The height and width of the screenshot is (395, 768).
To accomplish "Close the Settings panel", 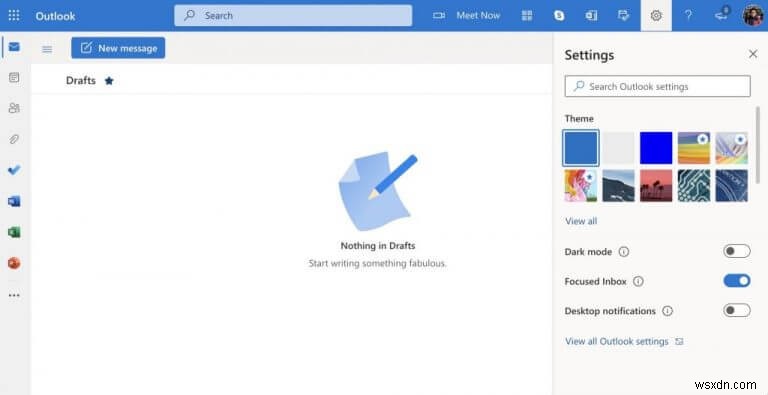I will tap(753, 54).
